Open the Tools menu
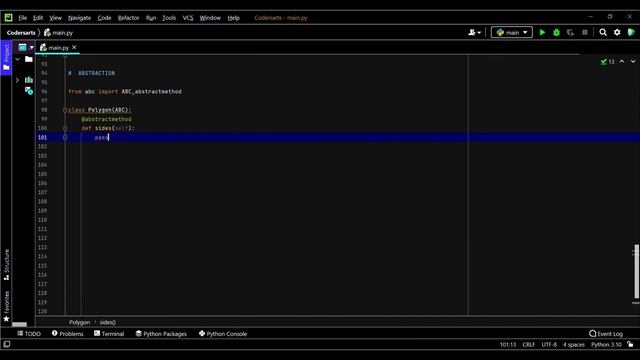The image size is (640, 360). [169, 18]
